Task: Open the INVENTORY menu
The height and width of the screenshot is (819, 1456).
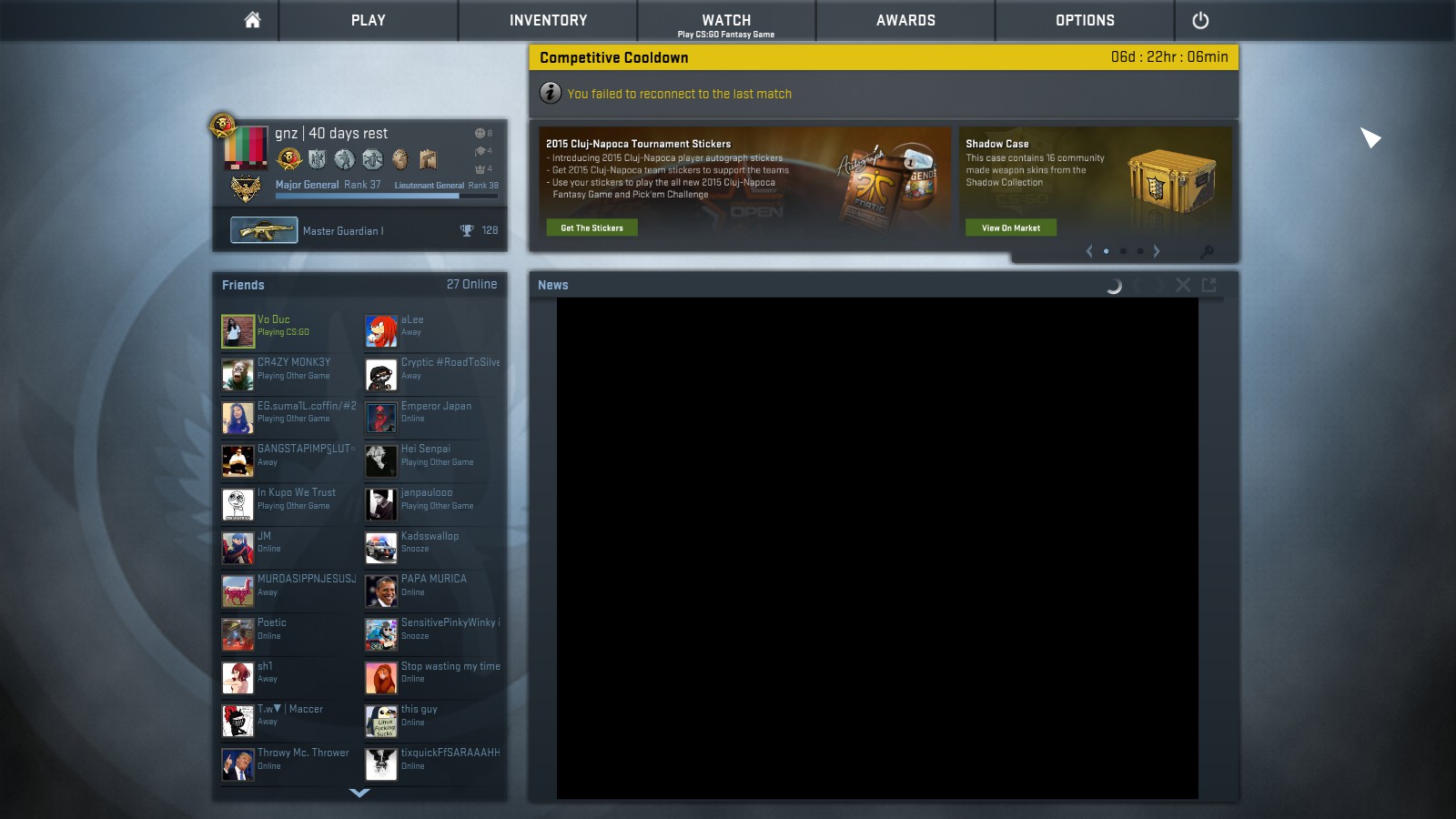Action: click(x=548, y=20)
